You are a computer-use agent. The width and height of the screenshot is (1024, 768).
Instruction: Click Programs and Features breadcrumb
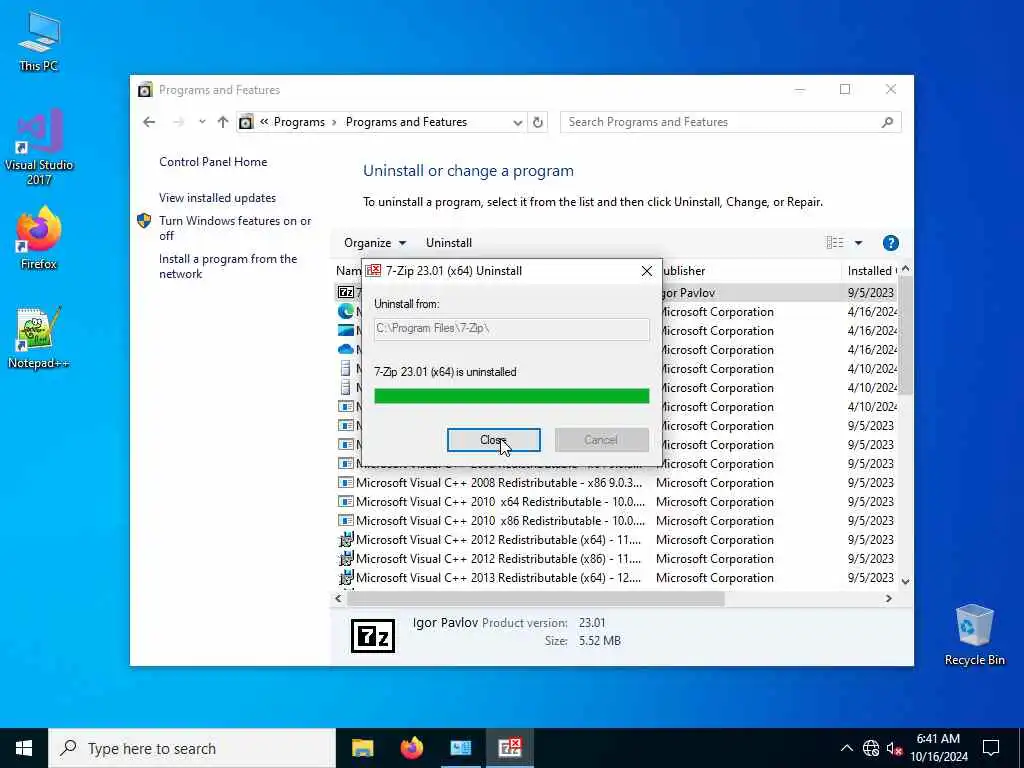point(406,122)
